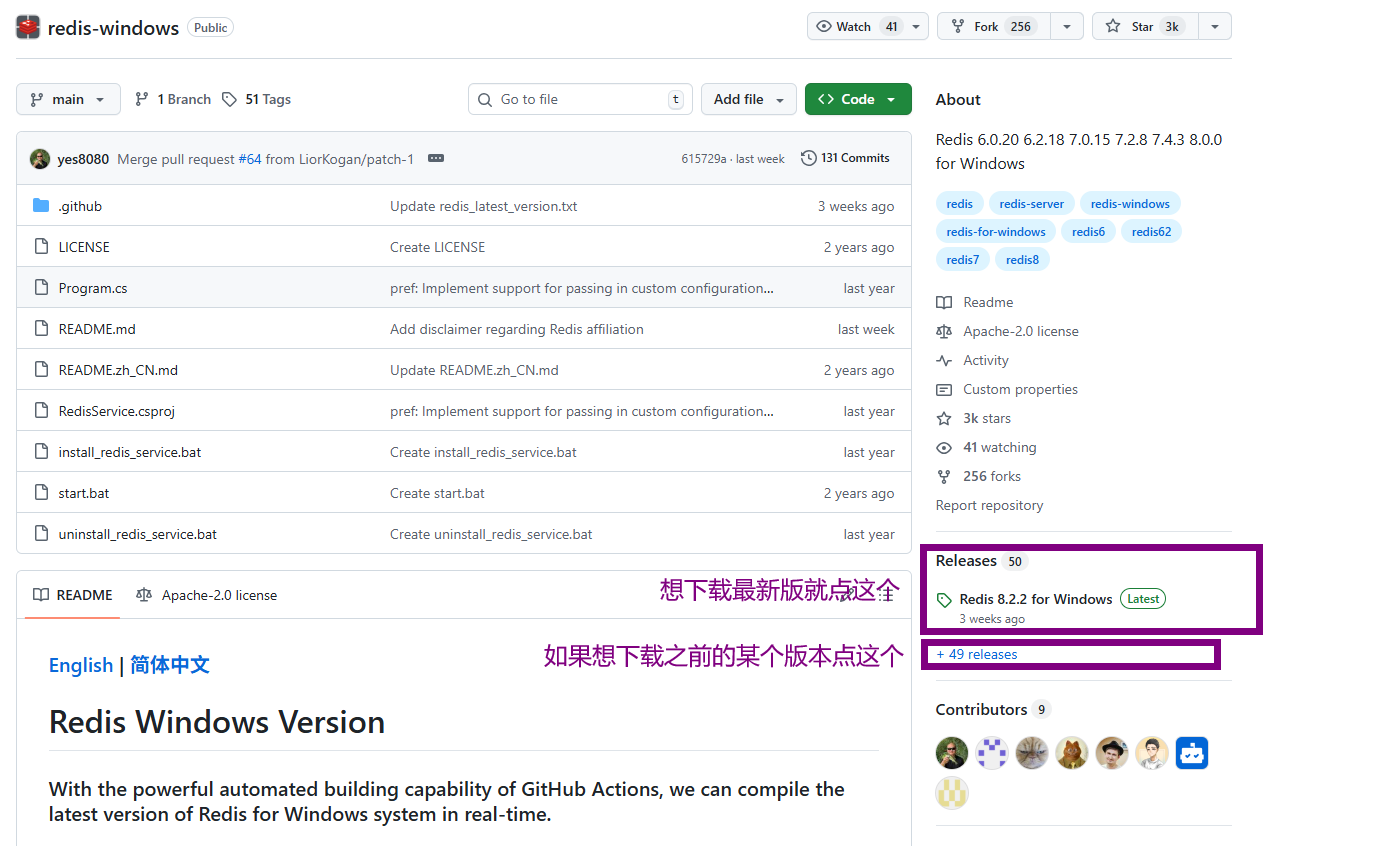Click the yes8080 commit author avatar
Screen dimensions: 1381x846
tap(40, 159)
